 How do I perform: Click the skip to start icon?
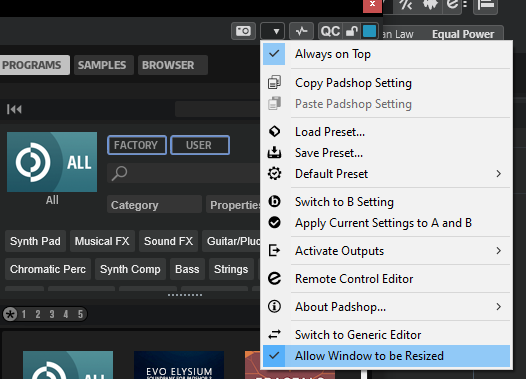(x=14, y=109)
